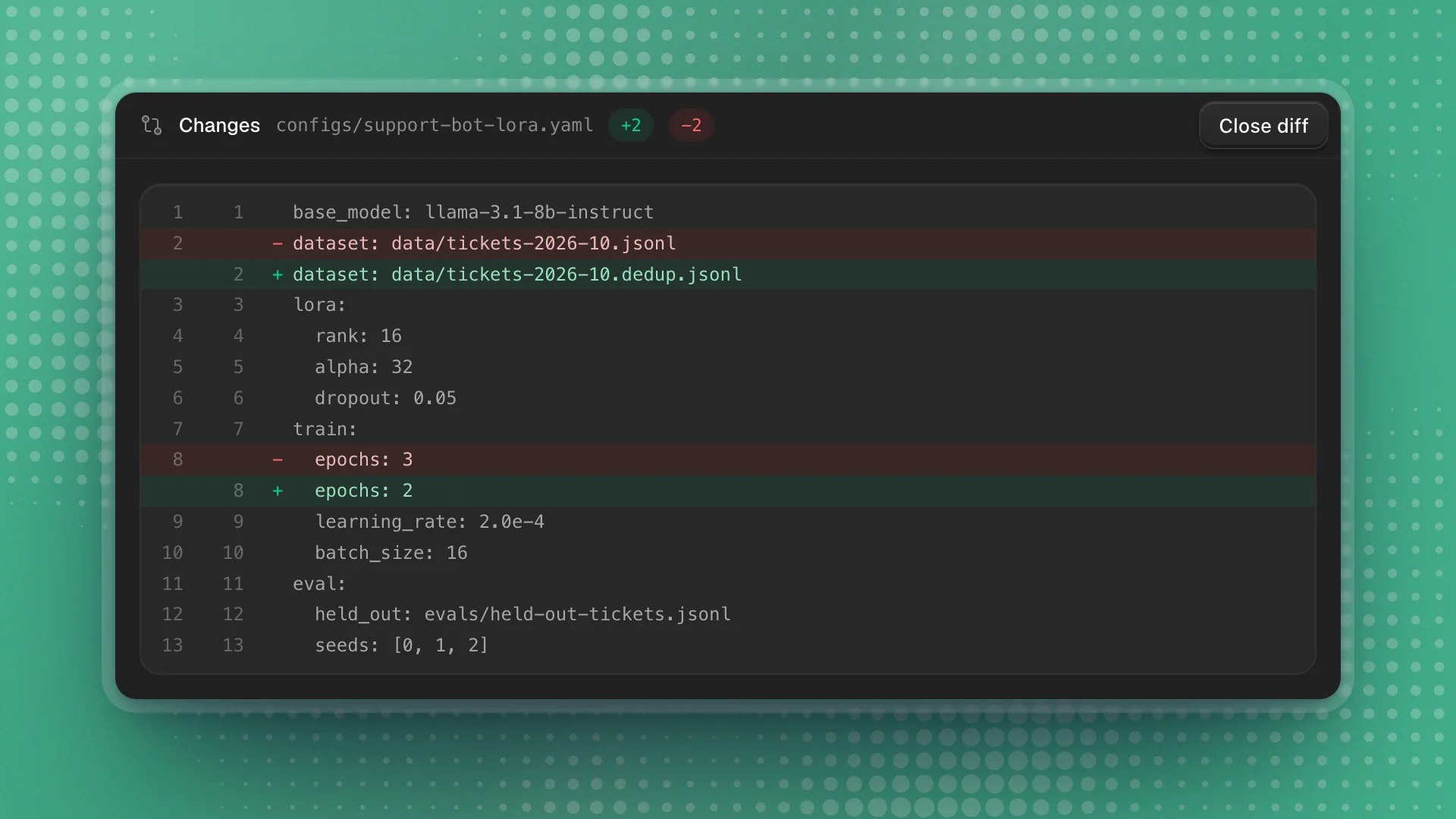Click the +2 additions badge
The height and width of the screenshot is (819, 1456).
click(x=631, y=125)
